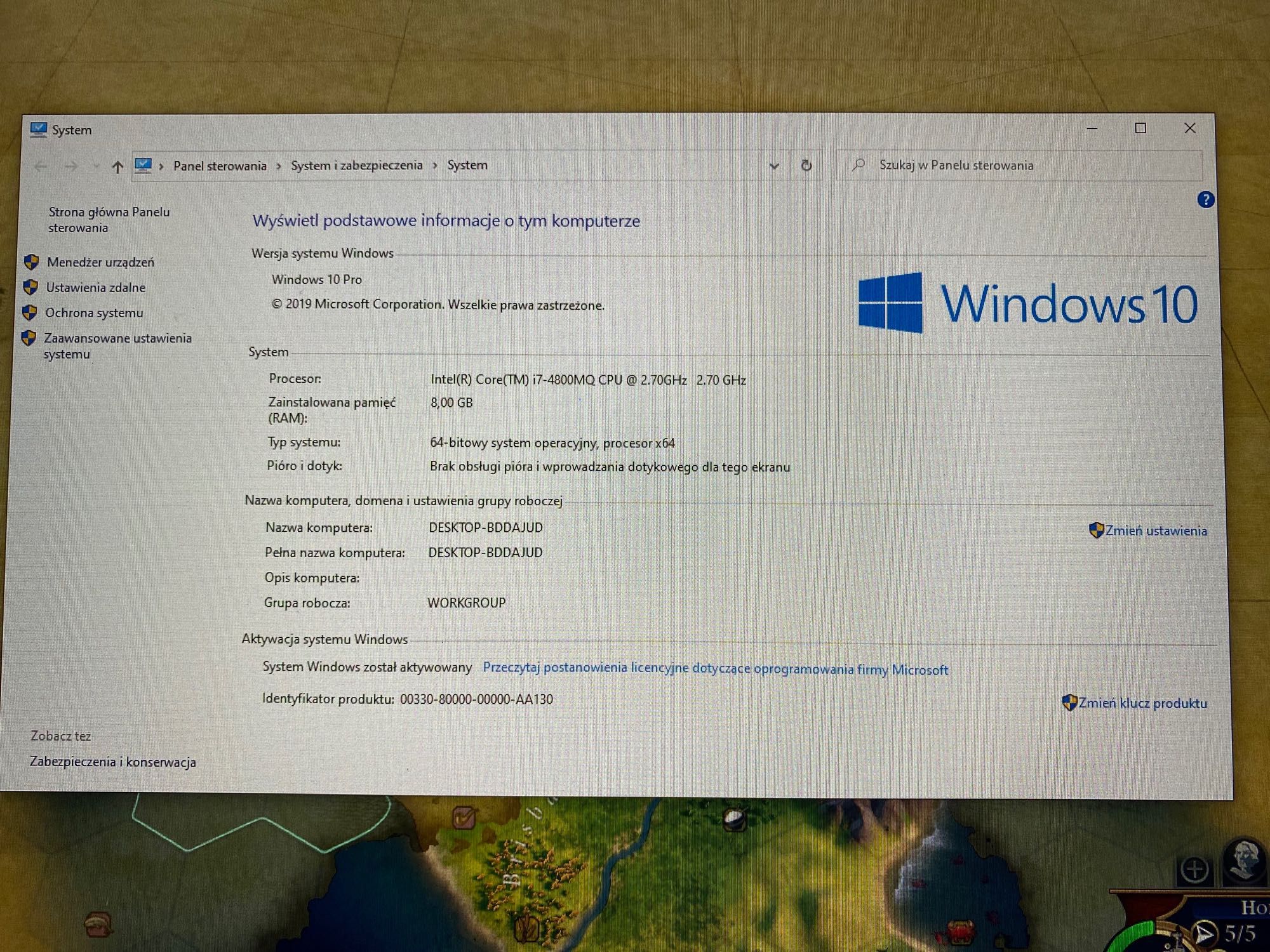The height and width of the screenshot is (952, 1270).
Task: Click the search magnifier icon
Action: point(859,165)
